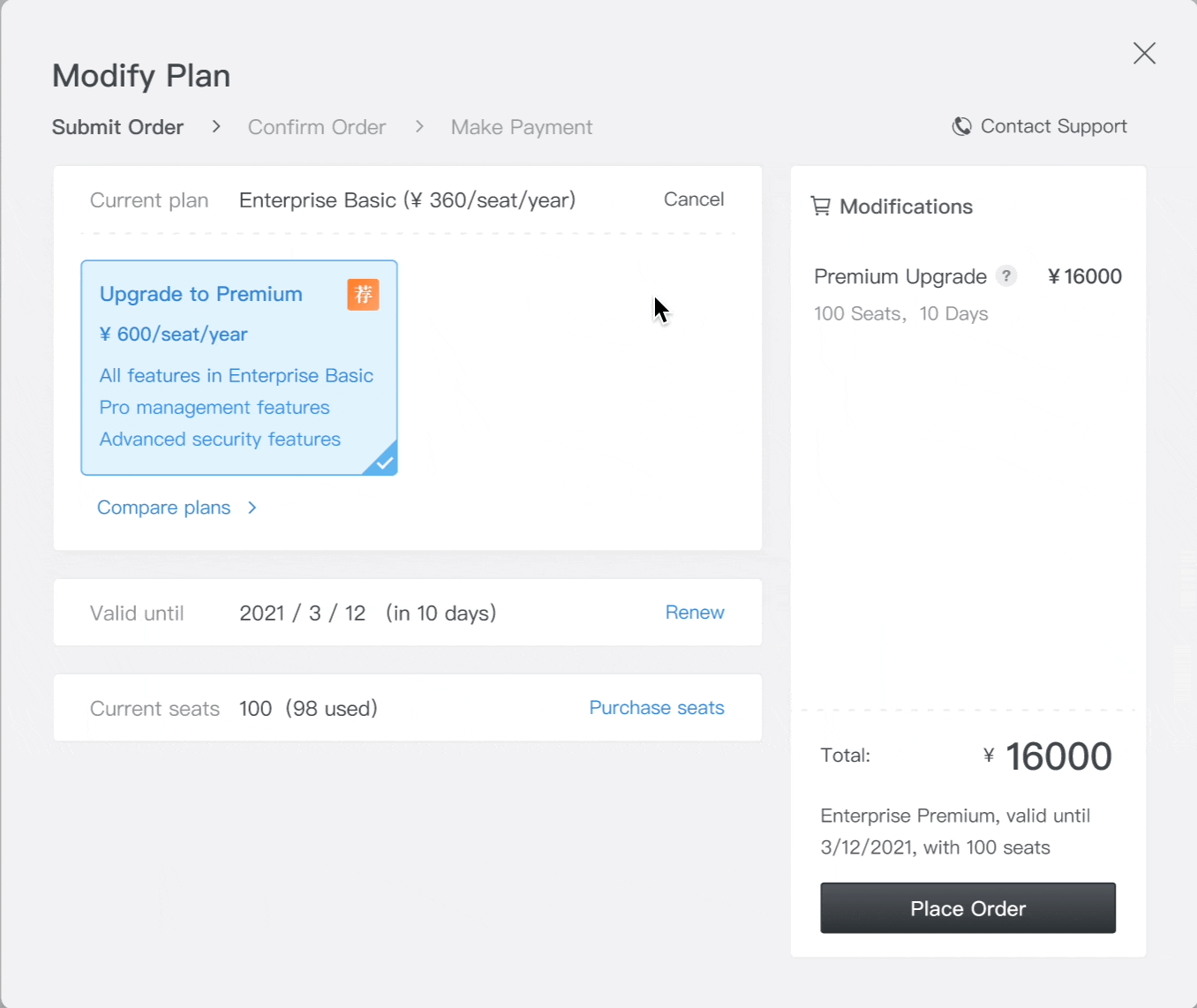Cancel the current plan
The width and height of the screenshot is (1197, 1008).
tap(694, 199)
